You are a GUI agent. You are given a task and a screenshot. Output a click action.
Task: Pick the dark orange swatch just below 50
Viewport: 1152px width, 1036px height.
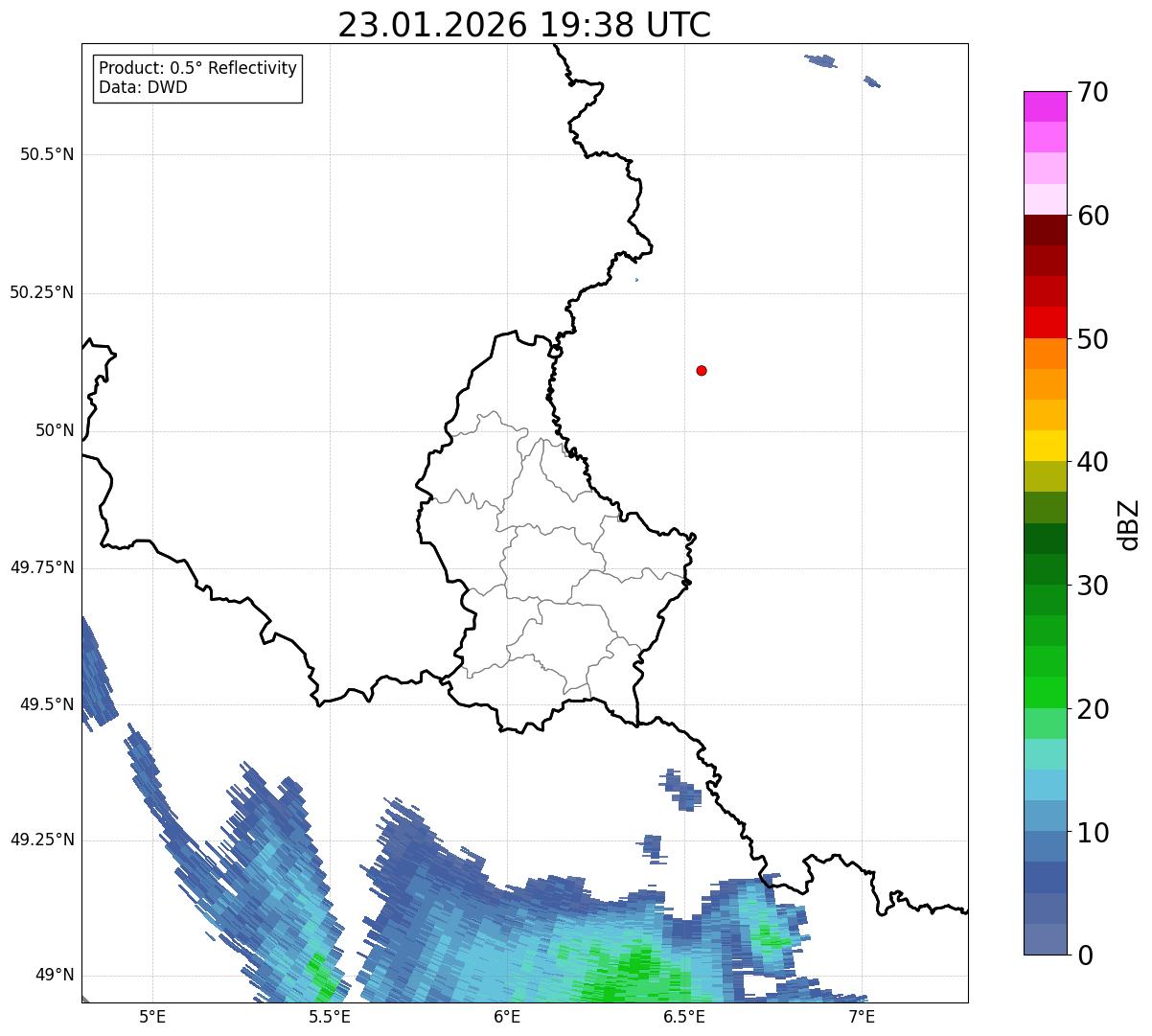point(1046,354)
